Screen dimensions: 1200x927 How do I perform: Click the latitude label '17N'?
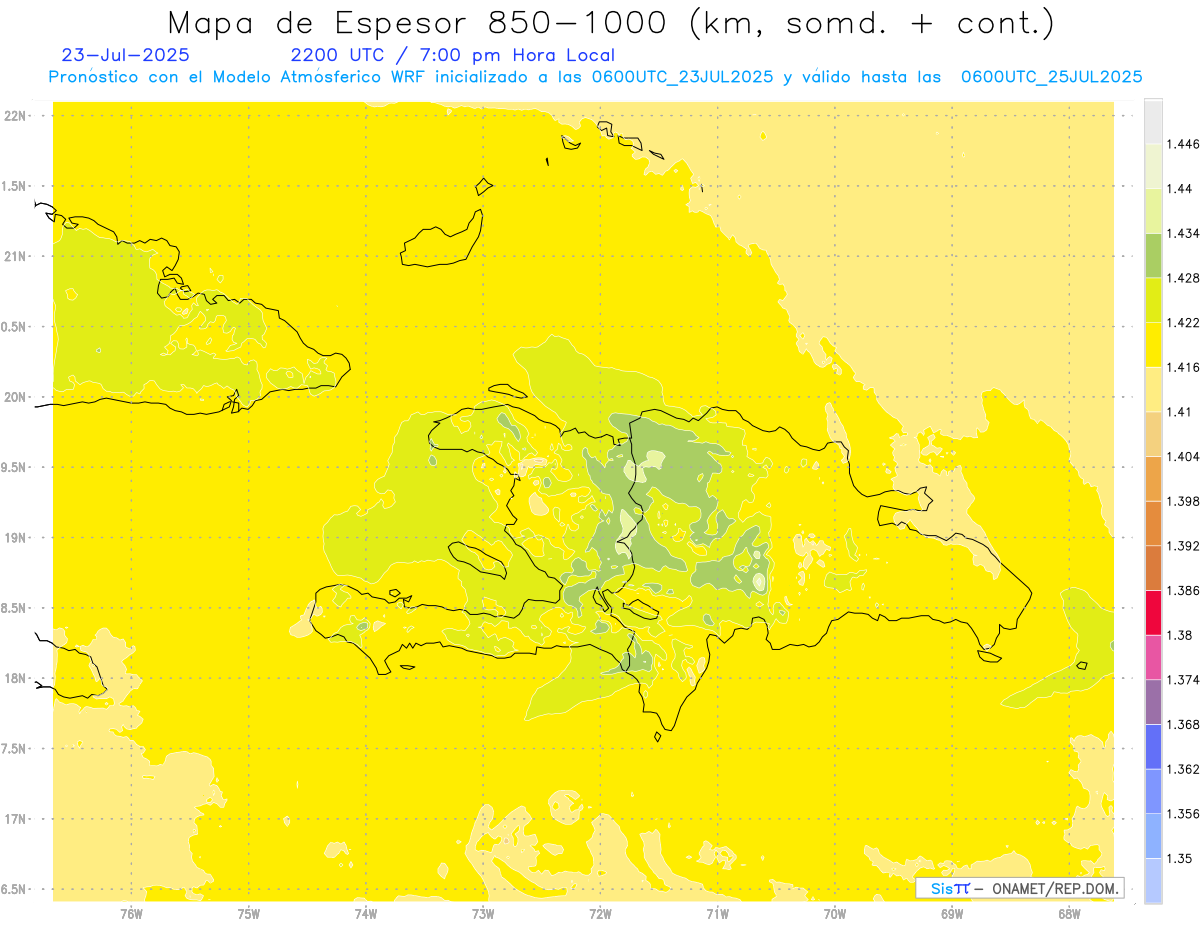coord(16,819)
